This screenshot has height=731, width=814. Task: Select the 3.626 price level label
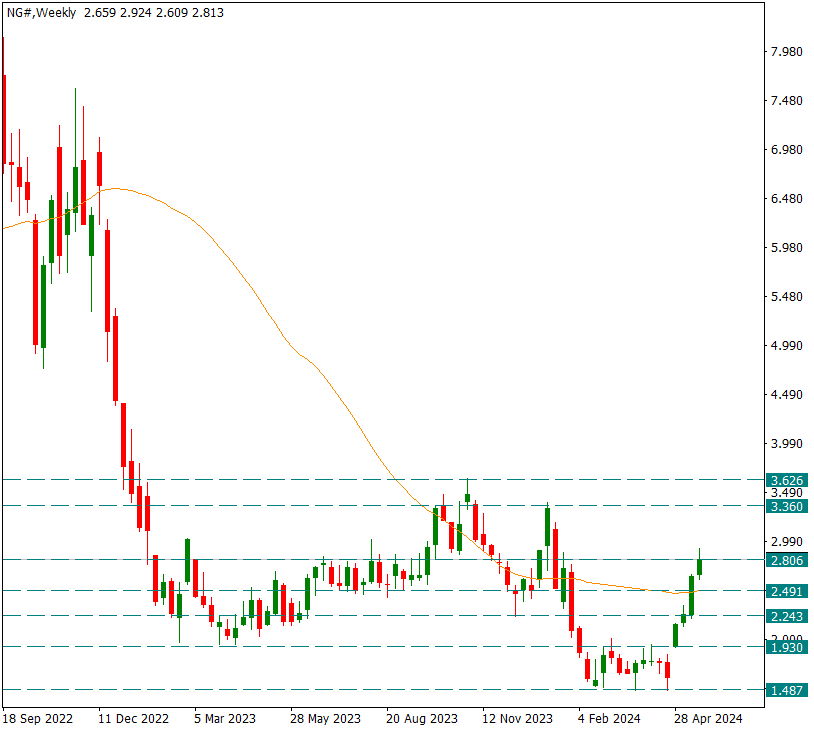pyautogui.click(x=787, y=480)
